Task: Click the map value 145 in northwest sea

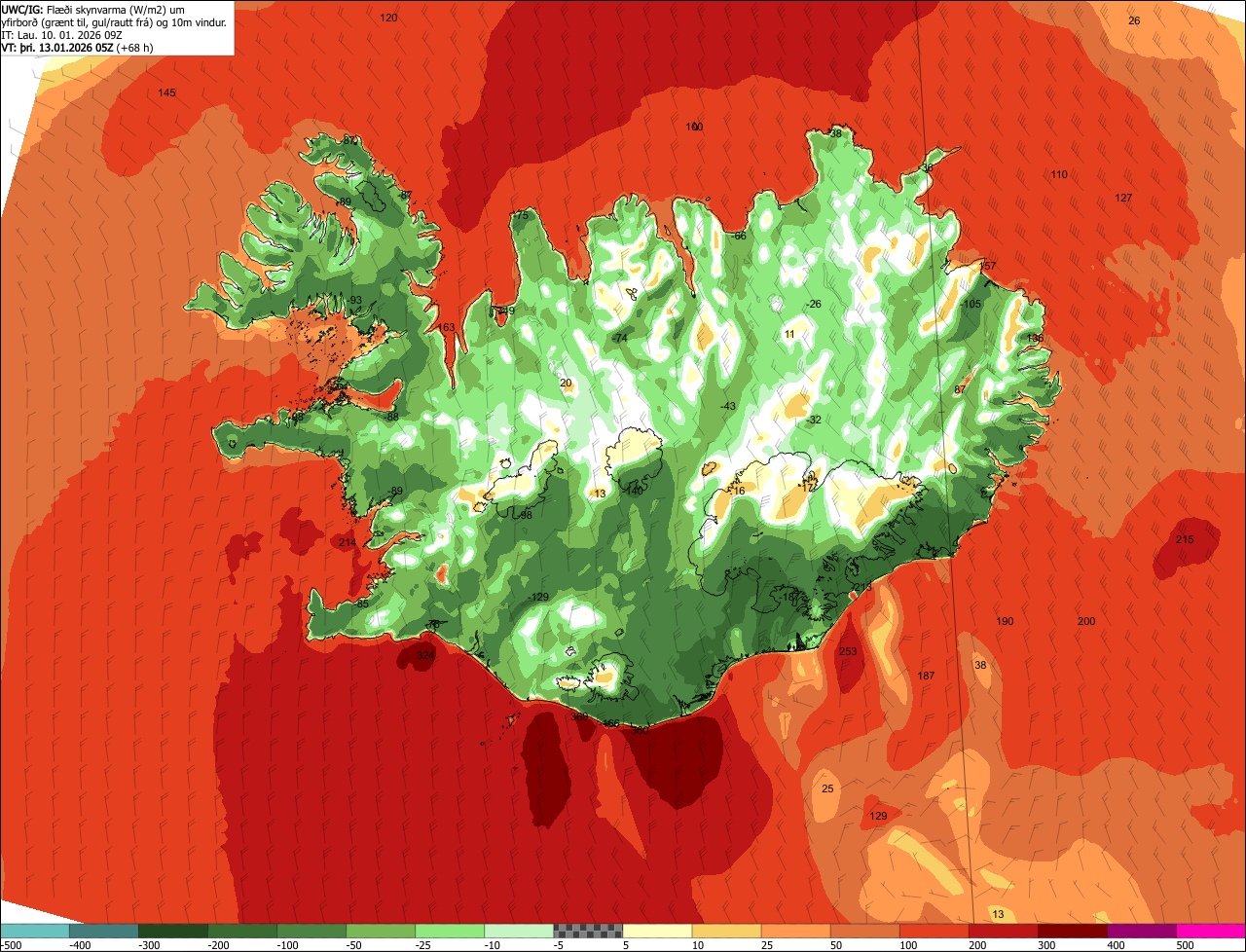Action: pyautogui.click(x=167, y=92)
